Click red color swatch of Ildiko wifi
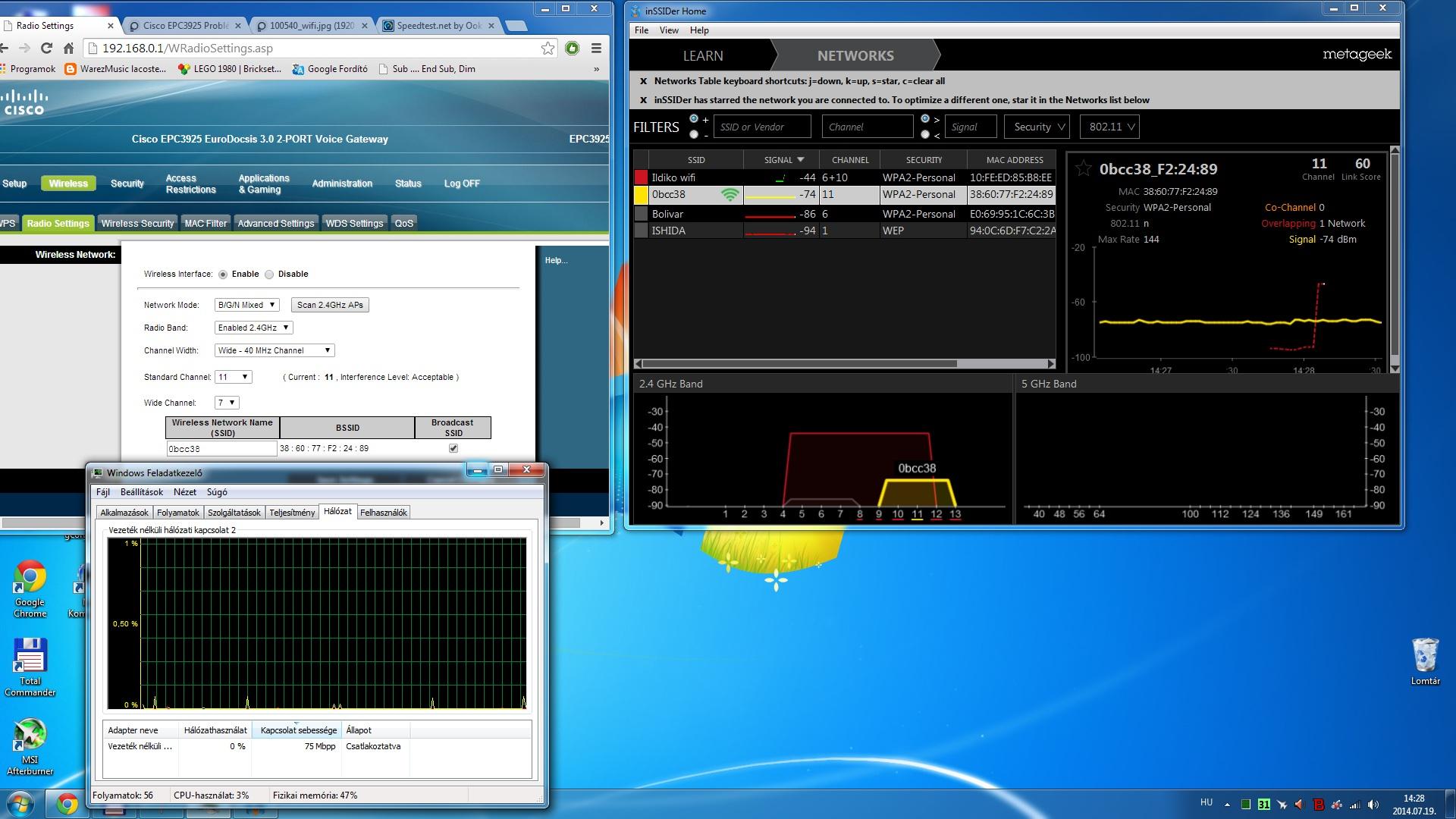1456x819 pixels. click(x=642, y=177)
